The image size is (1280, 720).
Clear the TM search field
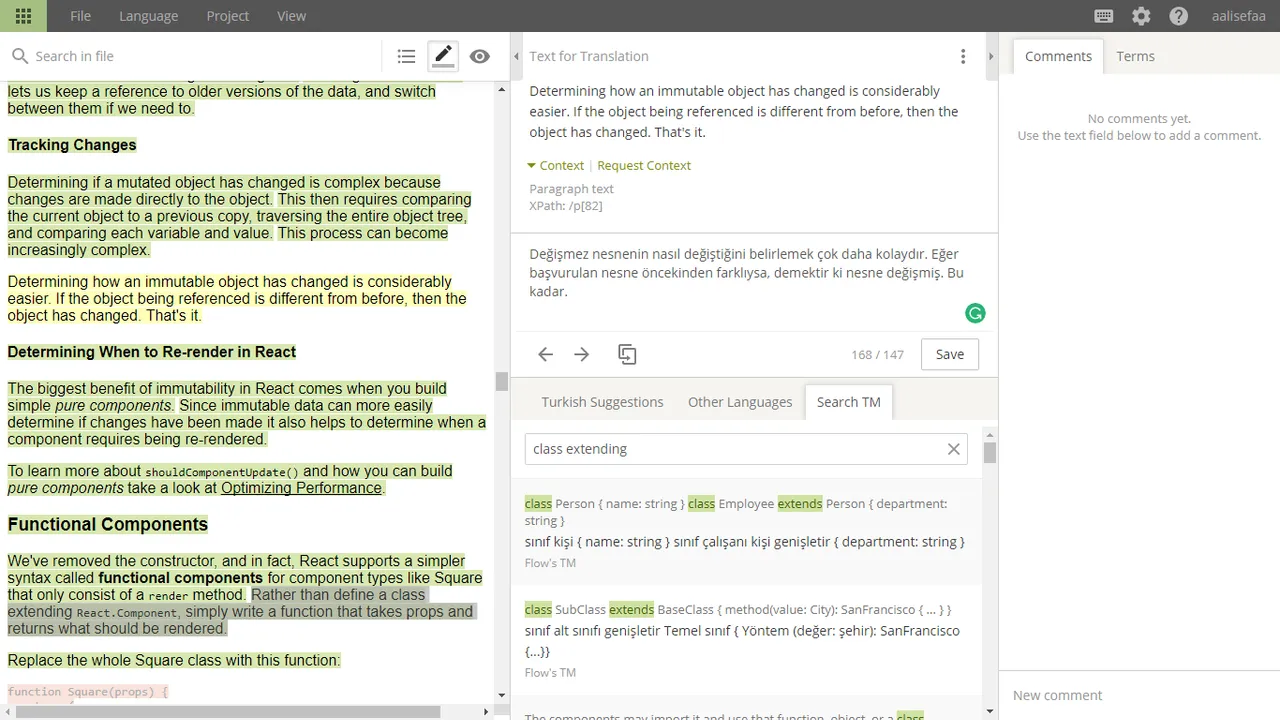pos(954,449)
